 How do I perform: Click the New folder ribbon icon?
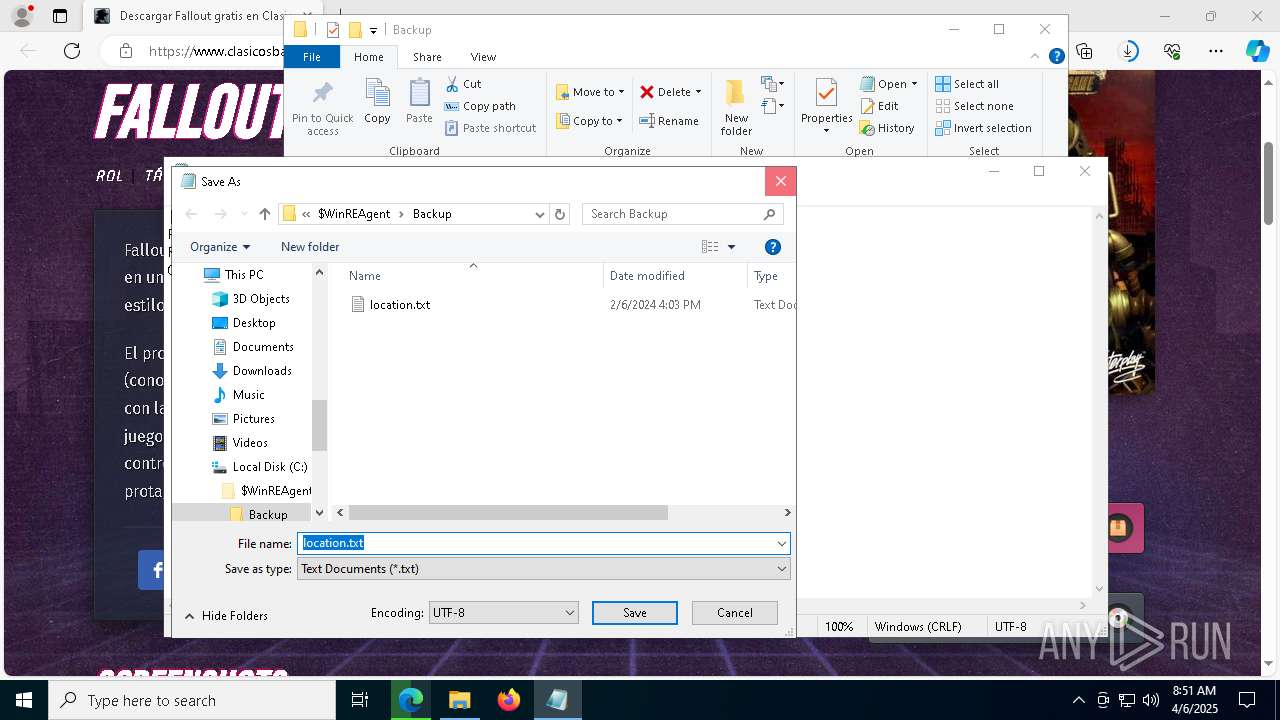[x=735, y=93]
